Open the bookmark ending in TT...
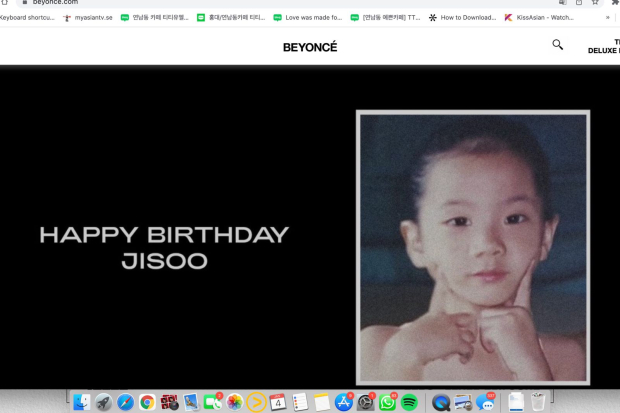The image size is (620, 413). coord(386,17)
